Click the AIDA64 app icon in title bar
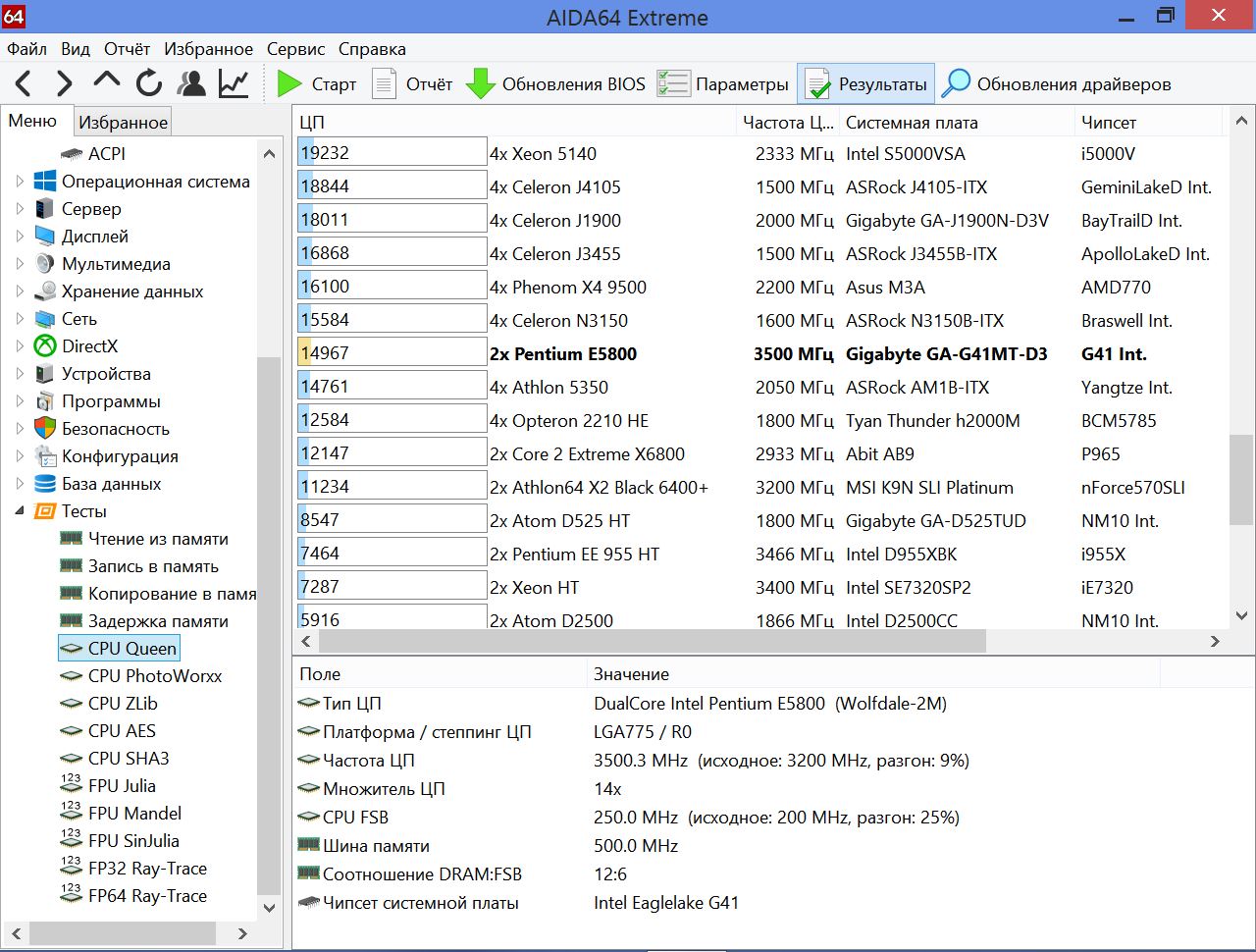Screen dimensions: 1256x952 point(14,16)
